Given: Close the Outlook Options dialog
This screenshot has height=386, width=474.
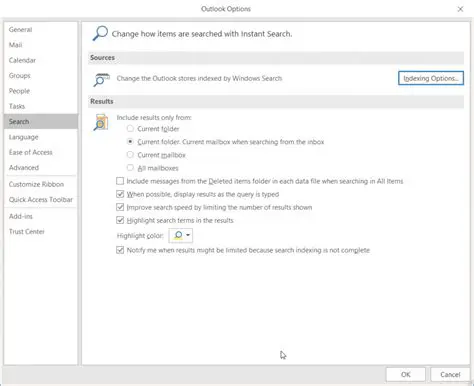Looking at the screenshot, I should coord(460,9).
